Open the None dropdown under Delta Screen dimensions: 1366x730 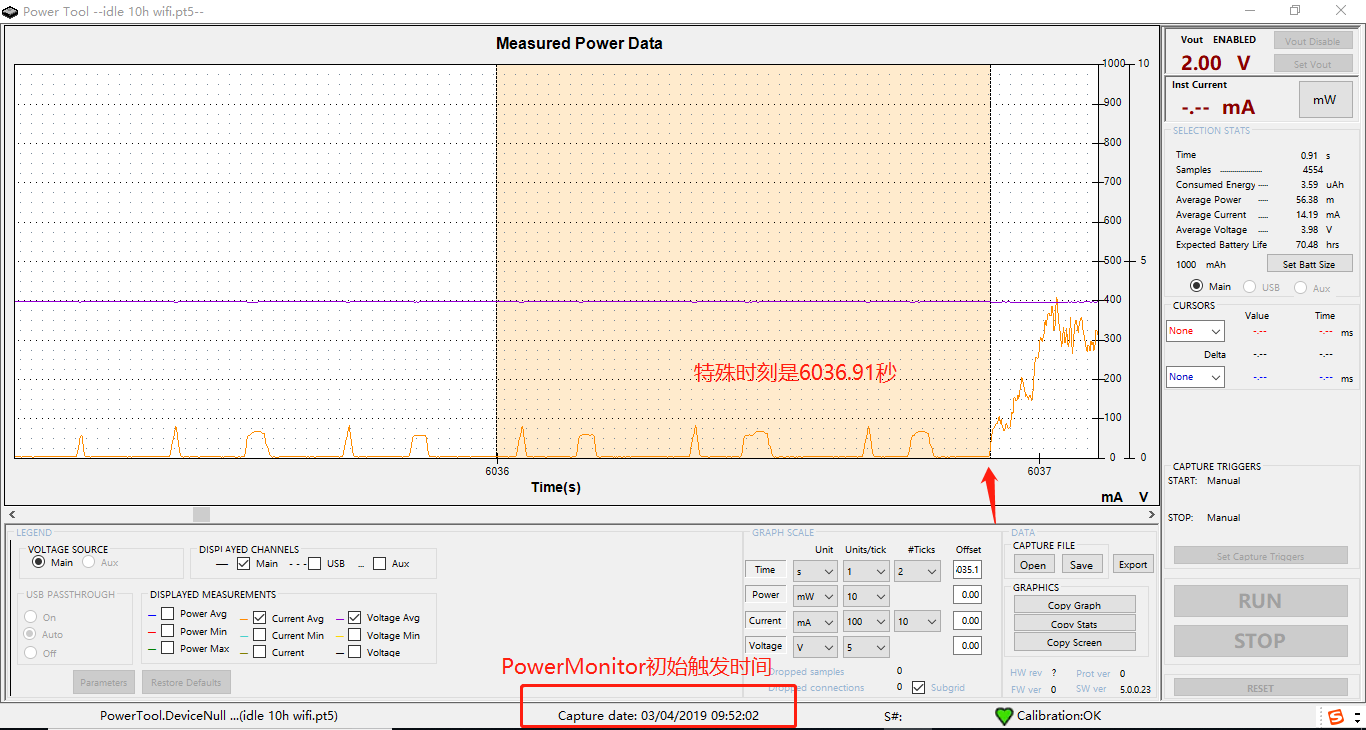[1195, 377]
